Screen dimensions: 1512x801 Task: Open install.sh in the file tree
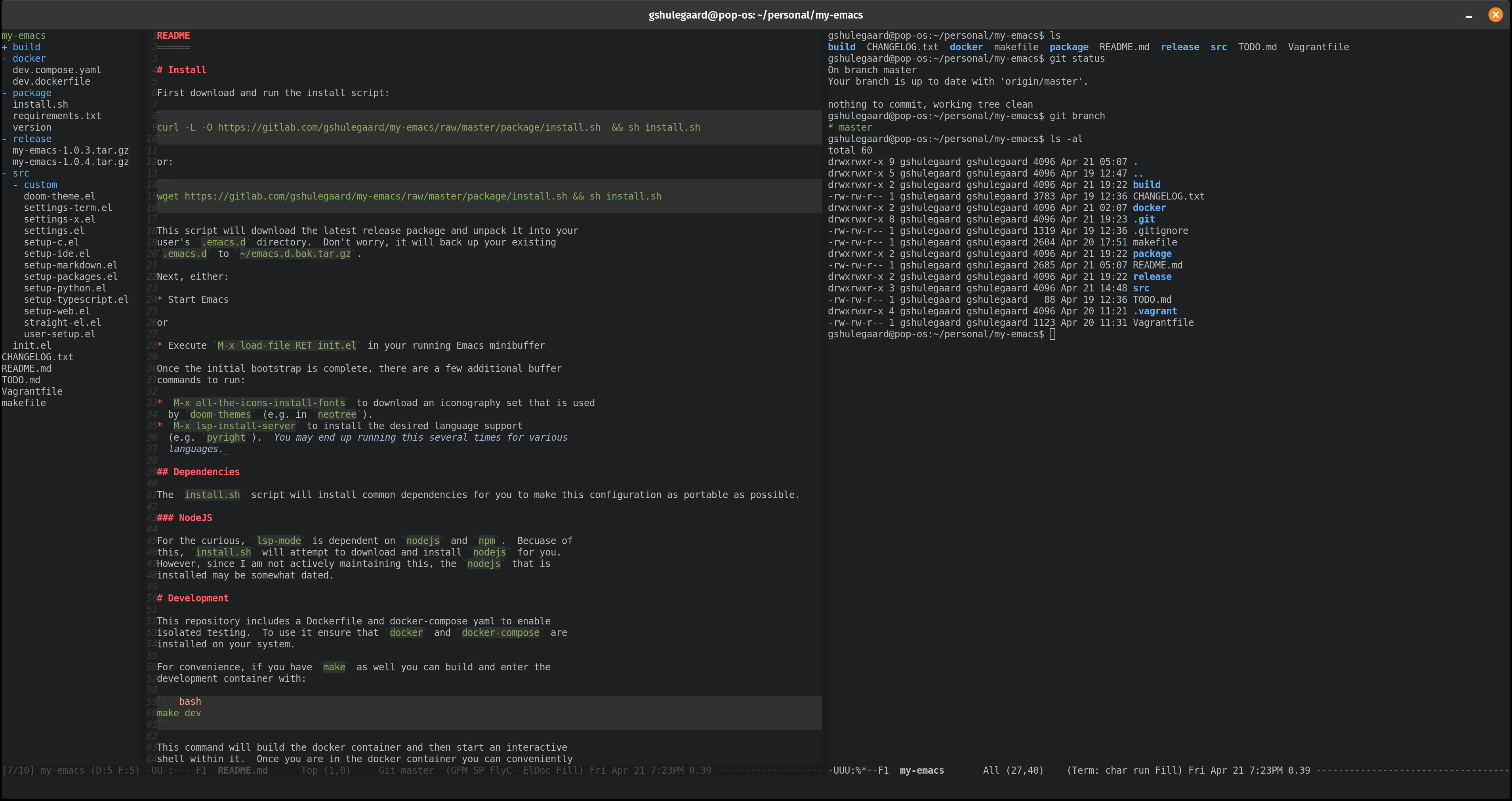click(x=40, y=105)
